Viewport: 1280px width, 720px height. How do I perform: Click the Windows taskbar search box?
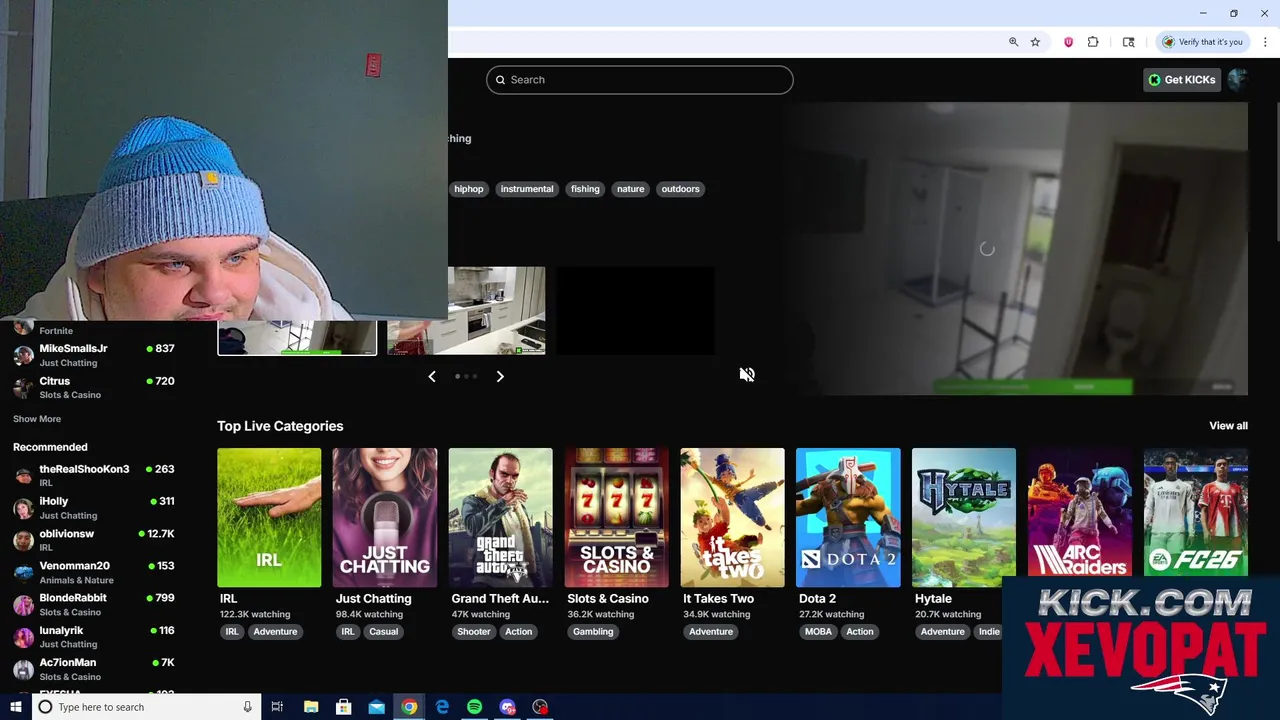(x=146, y=707)
